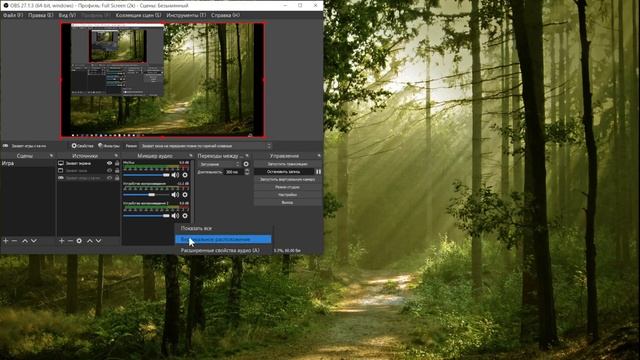Select the highlighted vertical layout menu entry
640x360 pixels.
(224, 239)
